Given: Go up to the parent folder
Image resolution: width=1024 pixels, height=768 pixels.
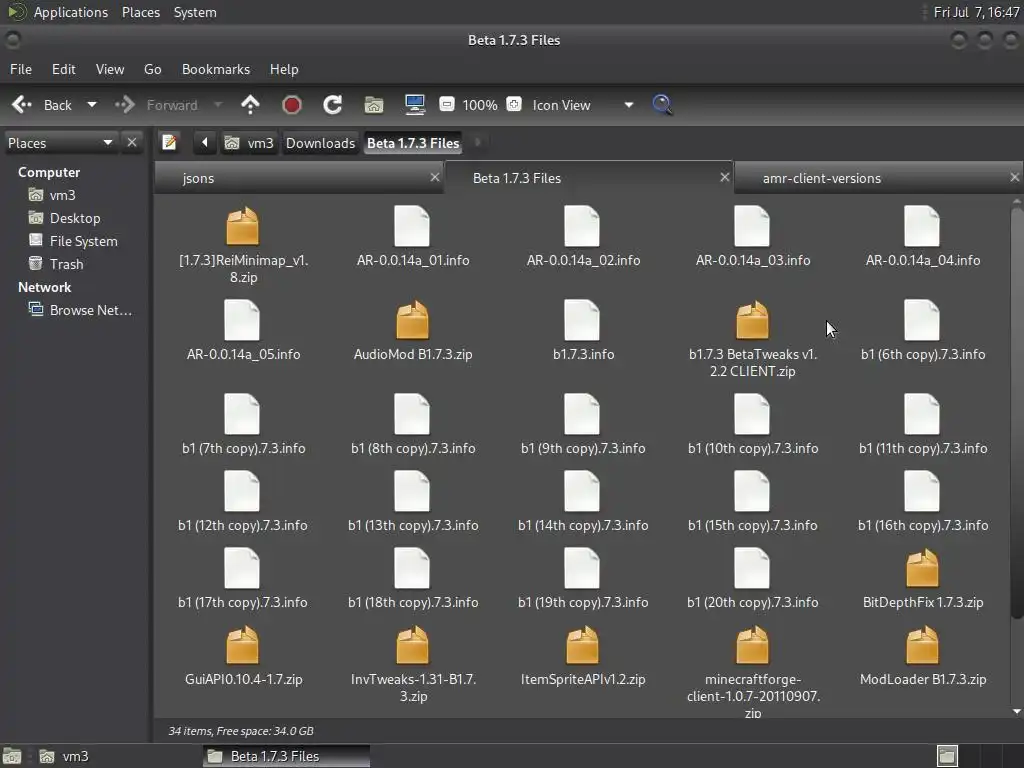Looking at the screenshot, I should (x=250, y=104).
